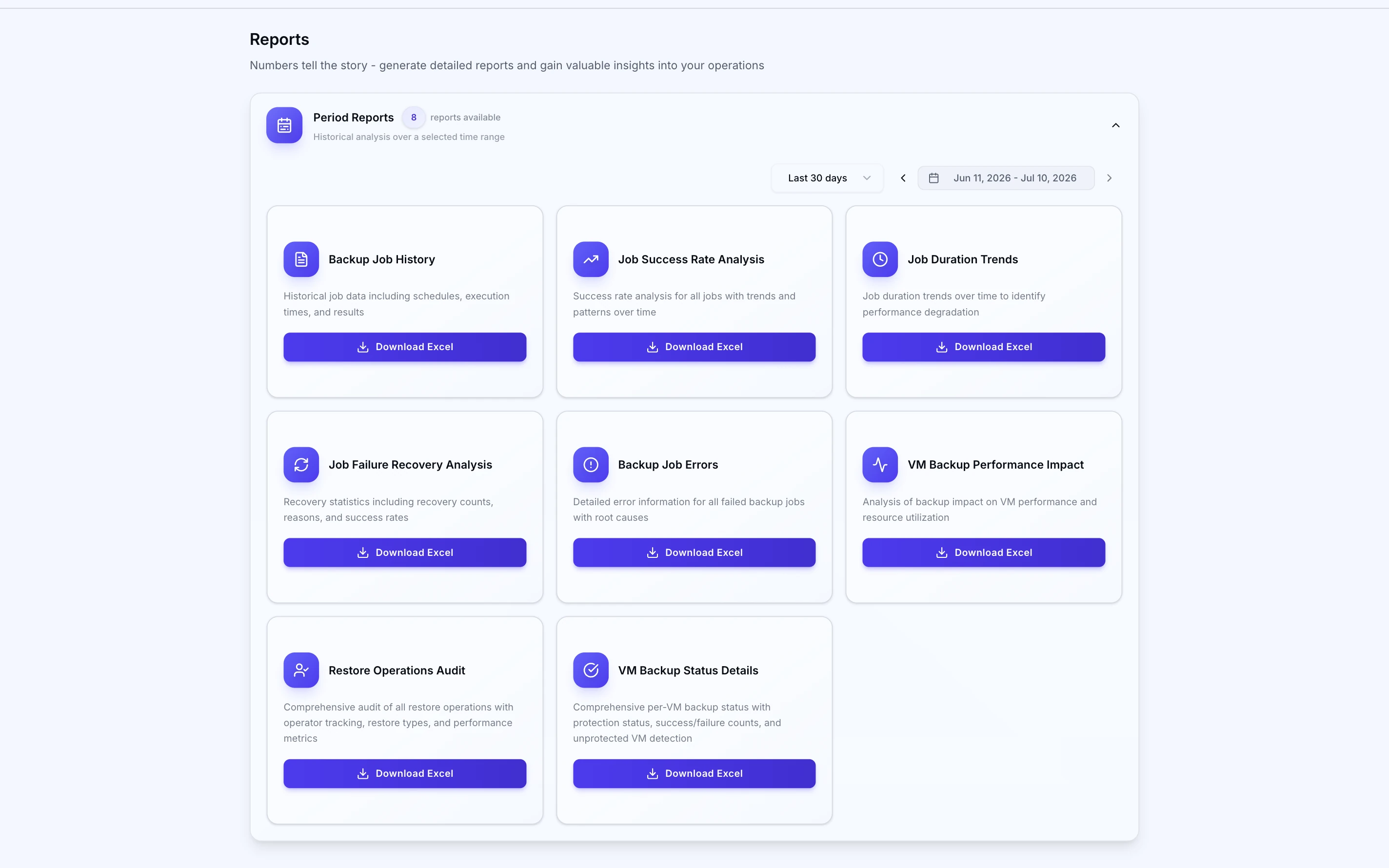Viewport: 1389px width, 868px height.
Task: Go to previous date range
Action: click(x=903, y=178)
